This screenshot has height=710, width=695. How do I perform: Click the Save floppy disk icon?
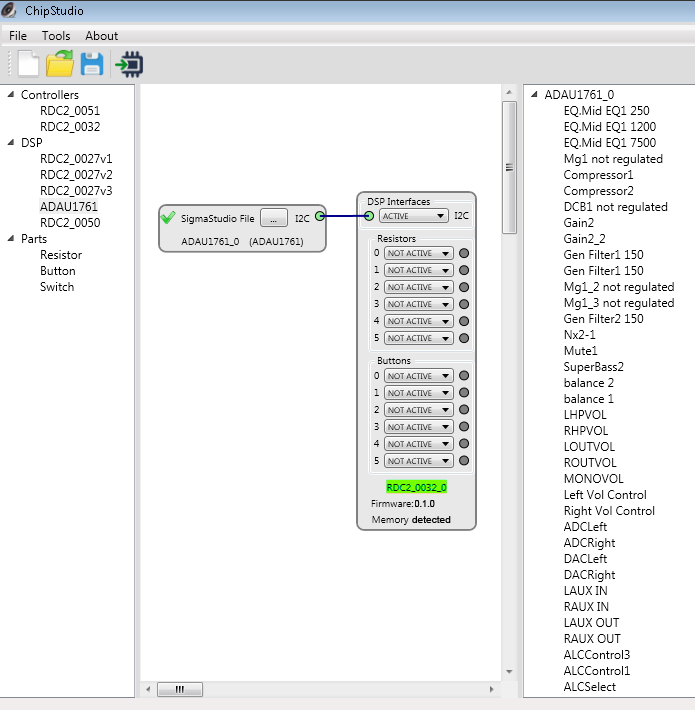point(92,65)
